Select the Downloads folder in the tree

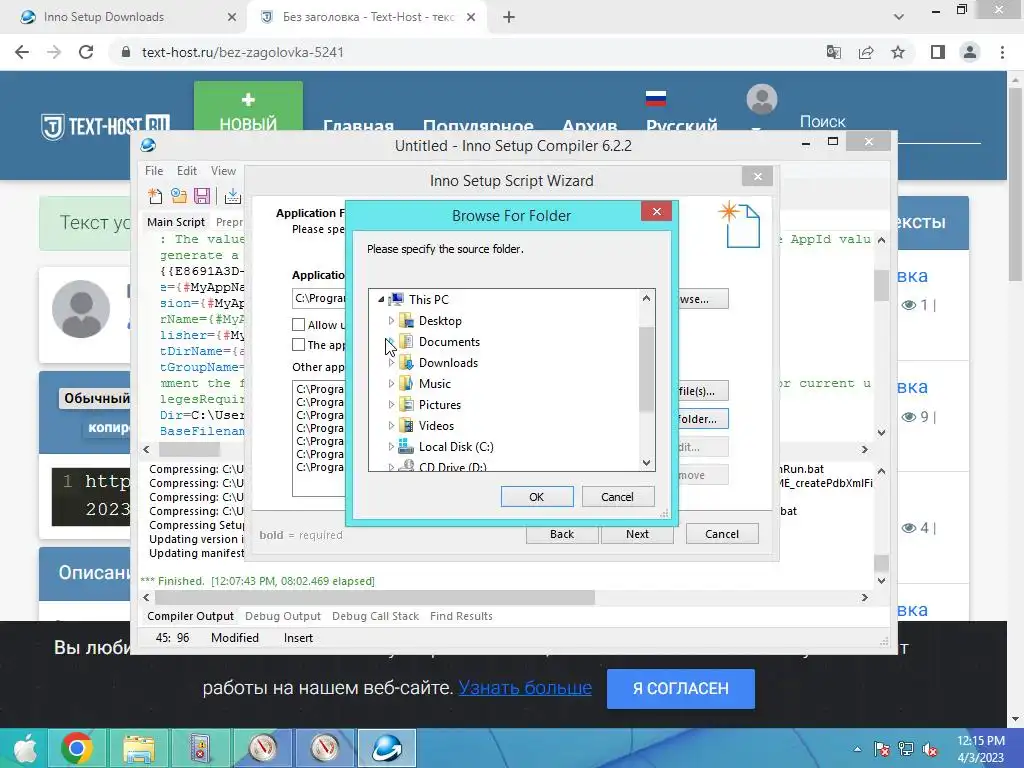(448, 362)
